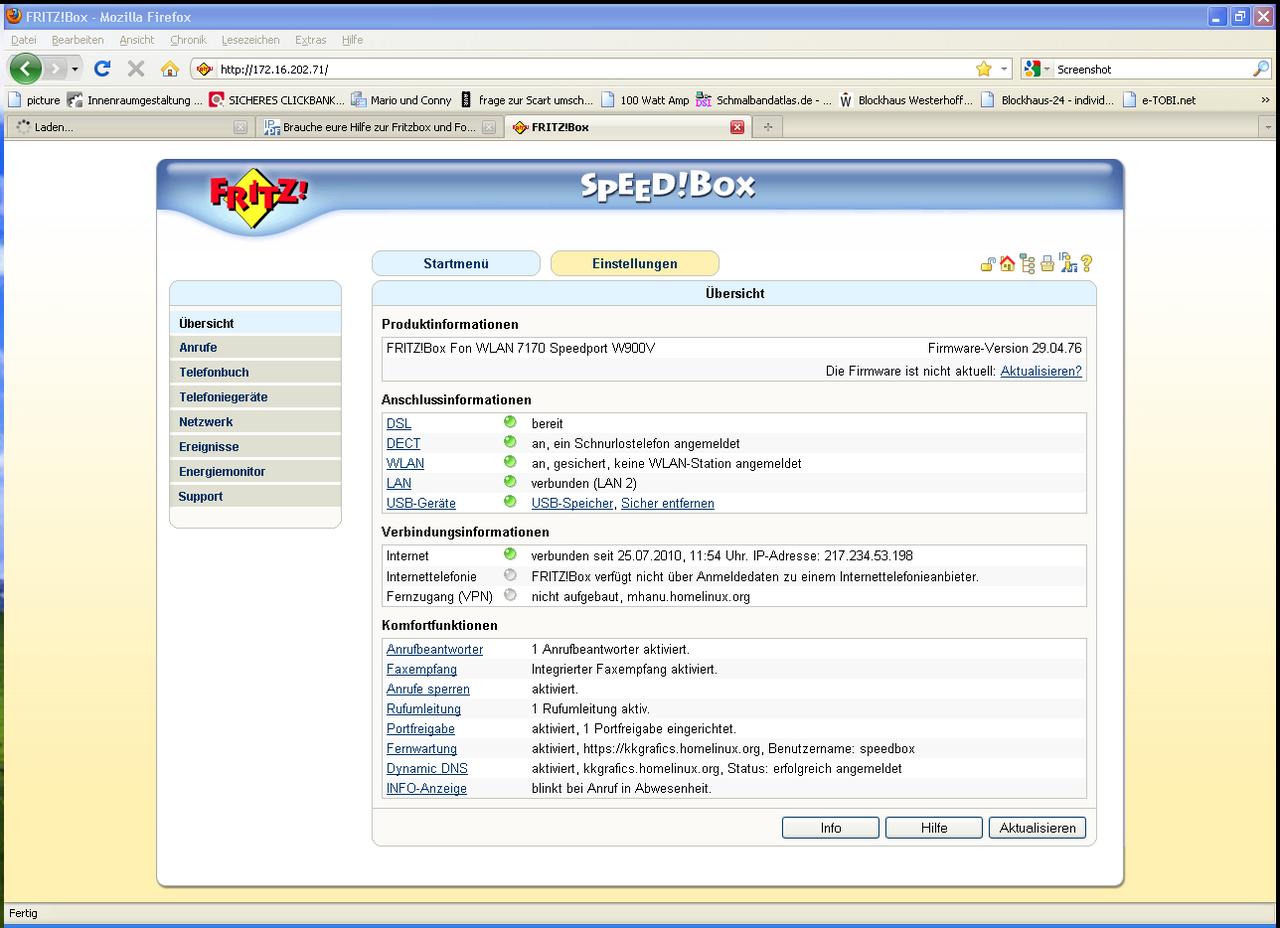Click the printer icon in the page toolbar
The image size is (1280, 928).
(x=1047, y=264)
